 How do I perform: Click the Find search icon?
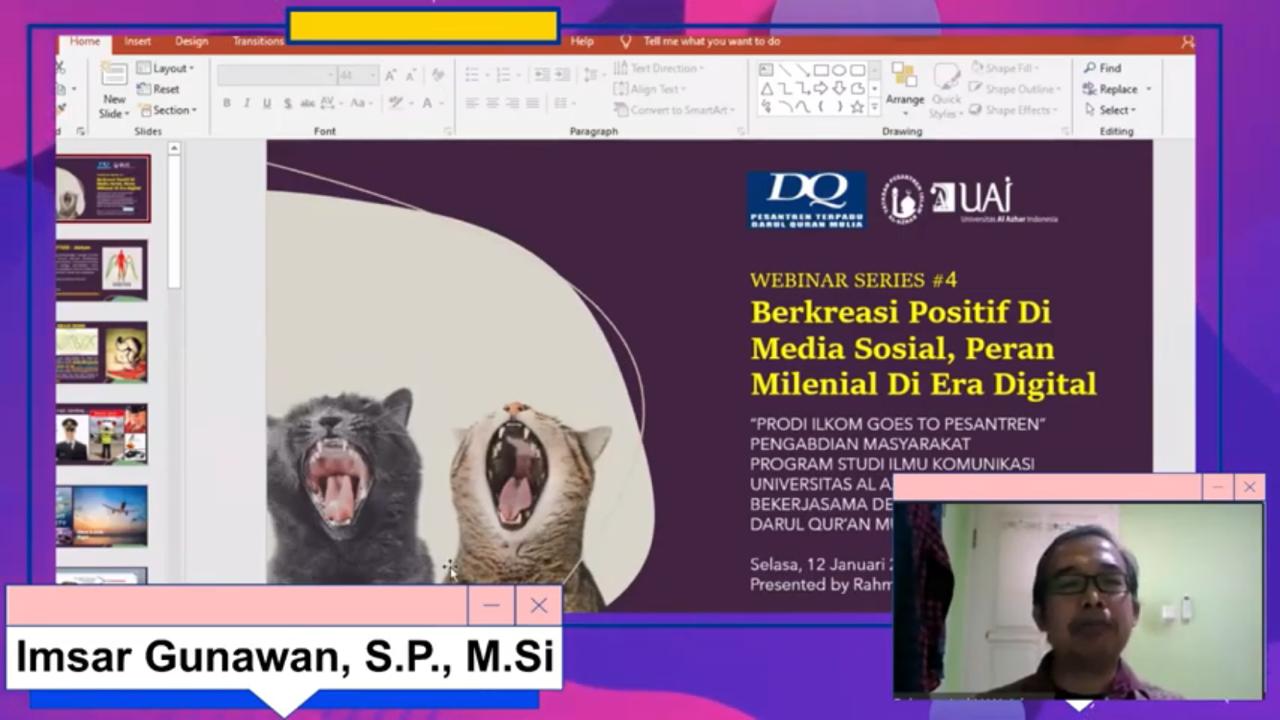(x=1102, y=68)
